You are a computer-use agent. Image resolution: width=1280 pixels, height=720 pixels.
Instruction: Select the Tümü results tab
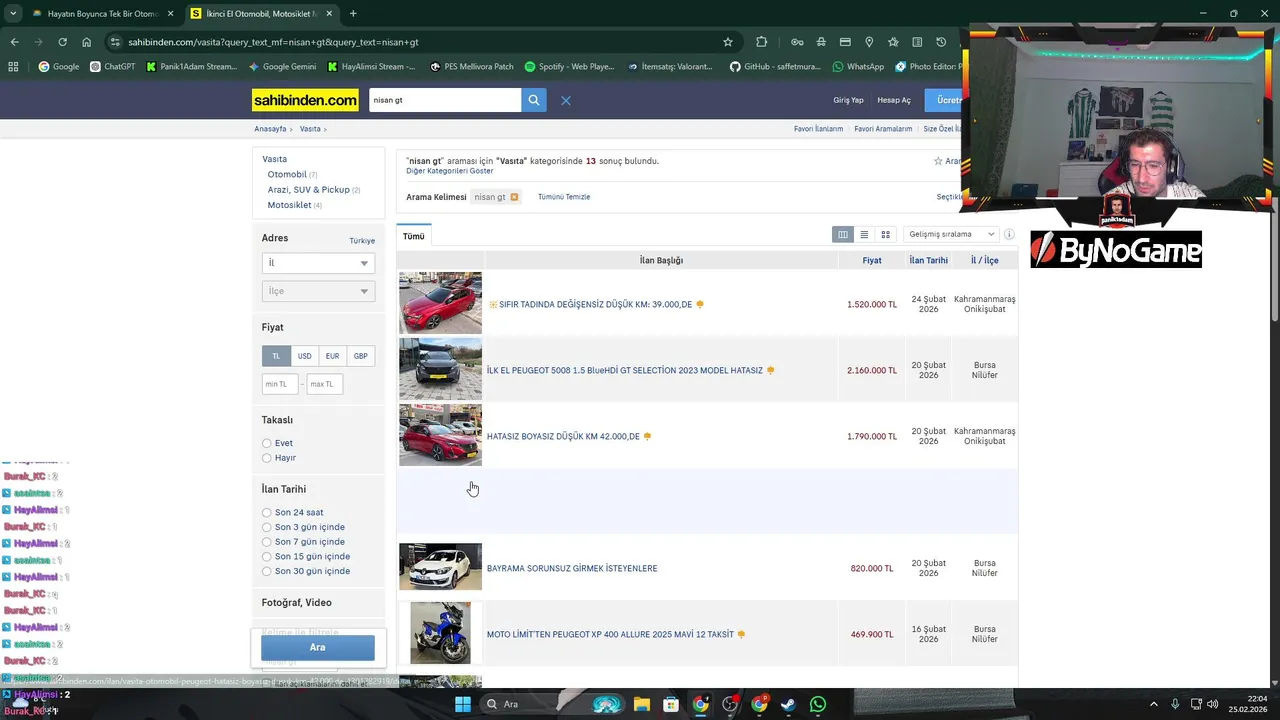click(414, 236)
